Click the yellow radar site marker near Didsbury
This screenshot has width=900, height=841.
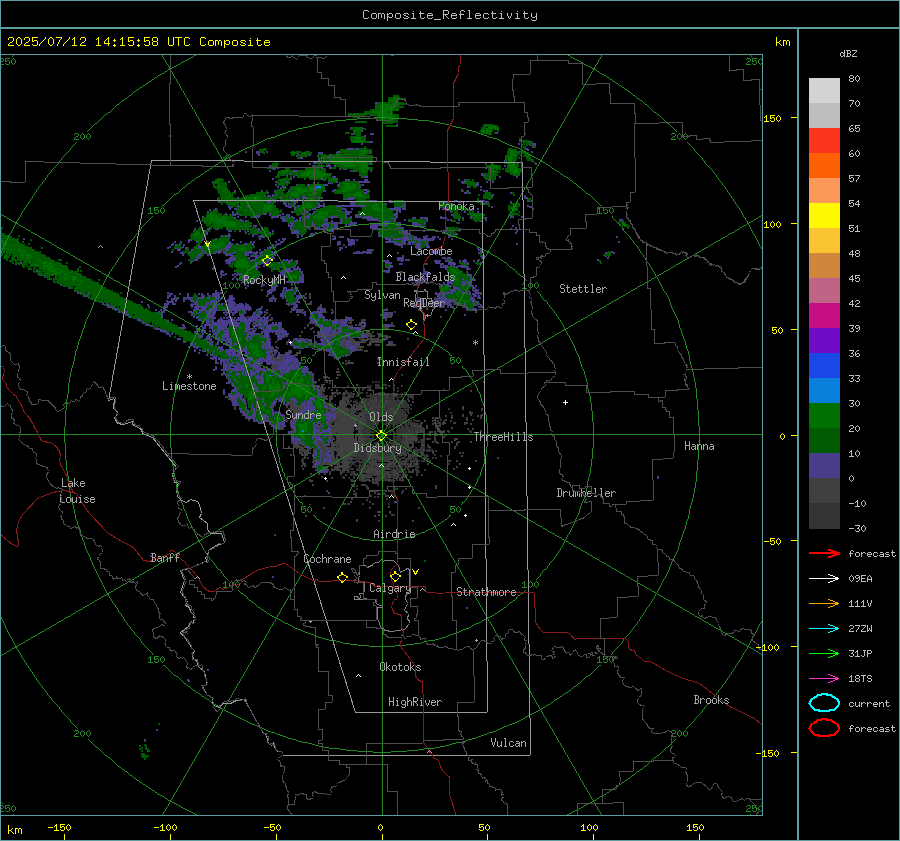tap(381, 436)
